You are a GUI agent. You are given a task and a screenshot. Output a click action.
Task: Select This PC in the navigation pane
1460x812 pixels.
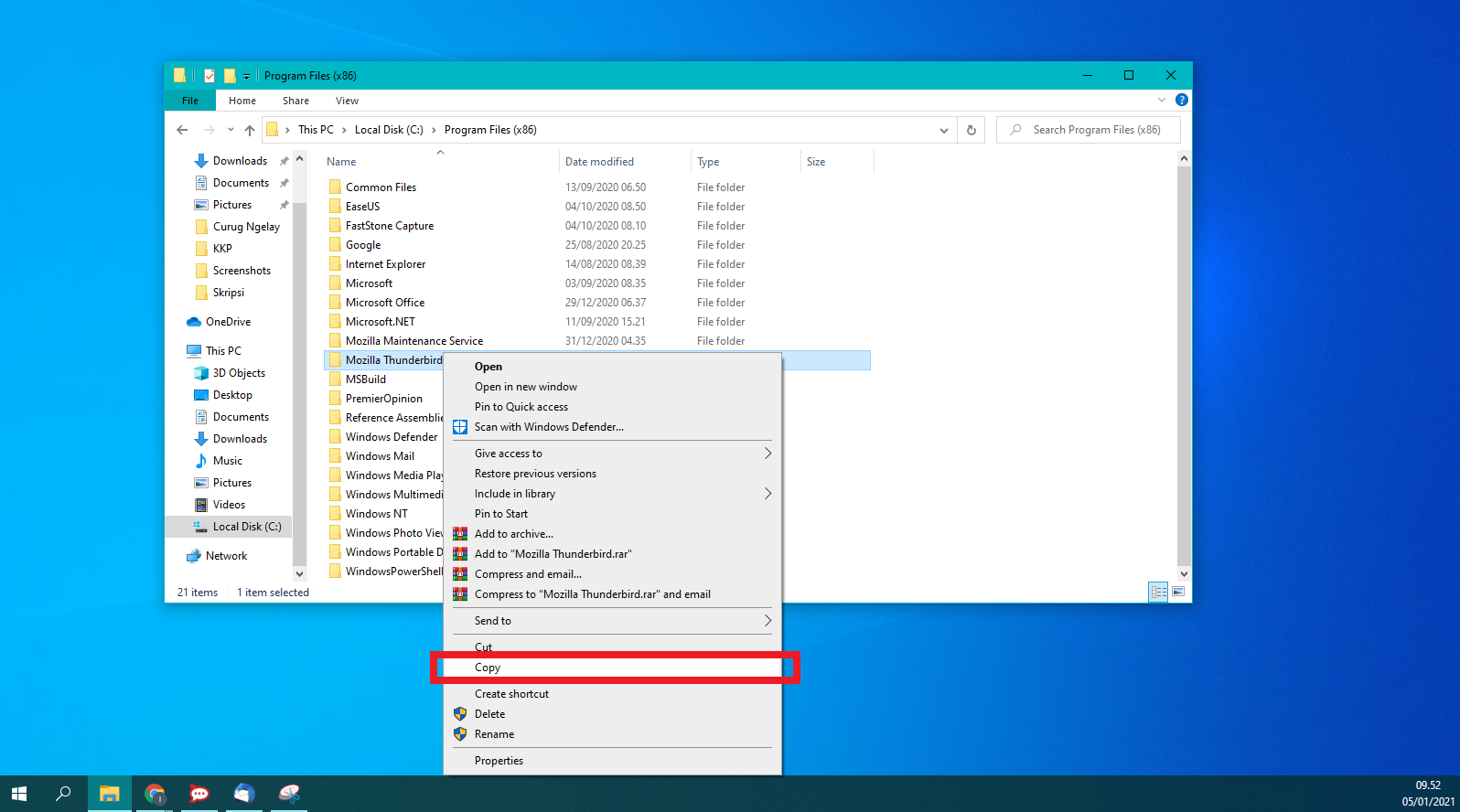point(223,351)
